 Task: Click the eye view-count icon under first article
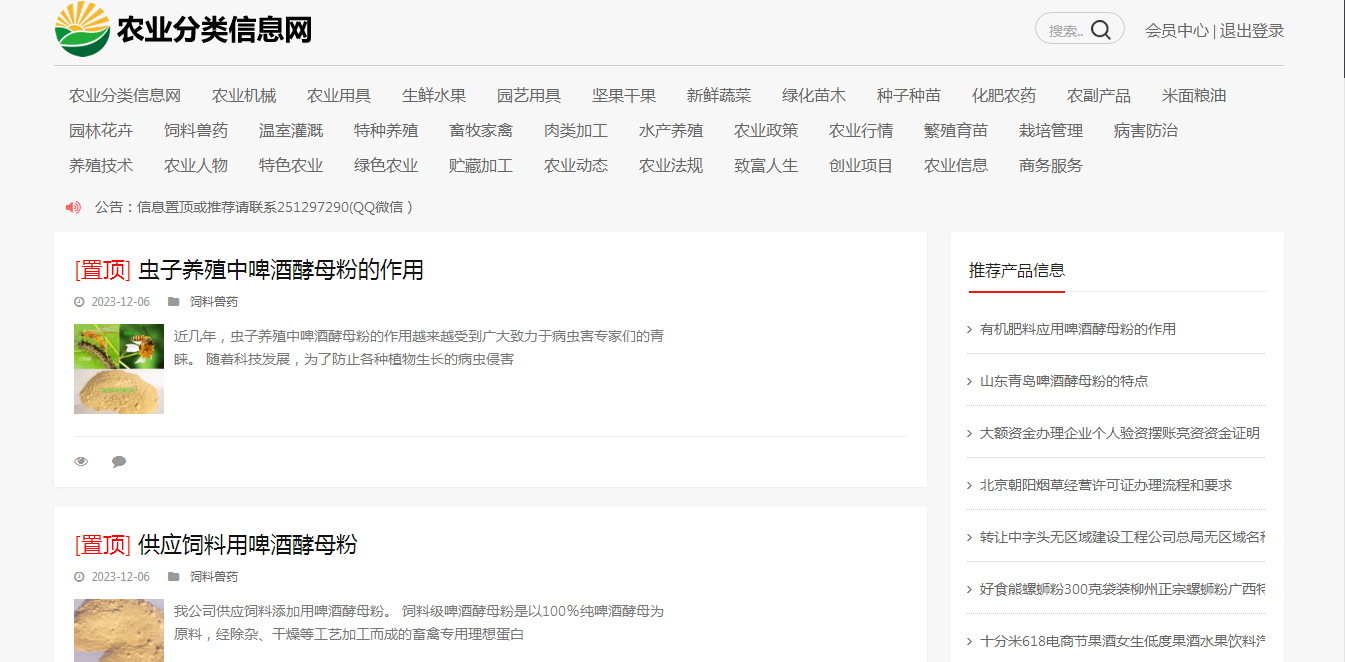[81, 461]
